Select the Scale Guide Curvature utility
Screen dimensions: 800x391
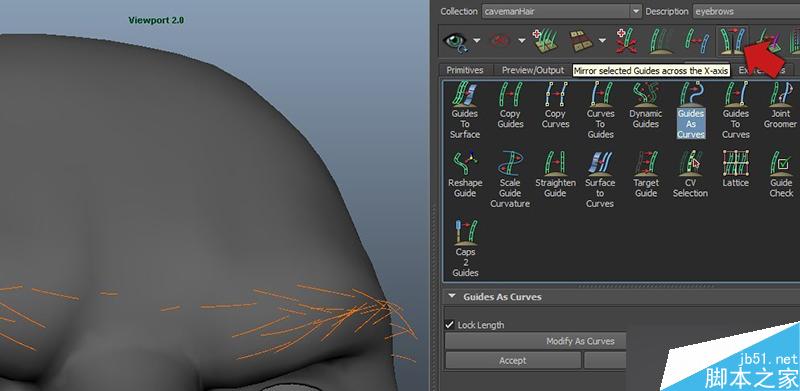pyautogui.click(x=510, y=179)
